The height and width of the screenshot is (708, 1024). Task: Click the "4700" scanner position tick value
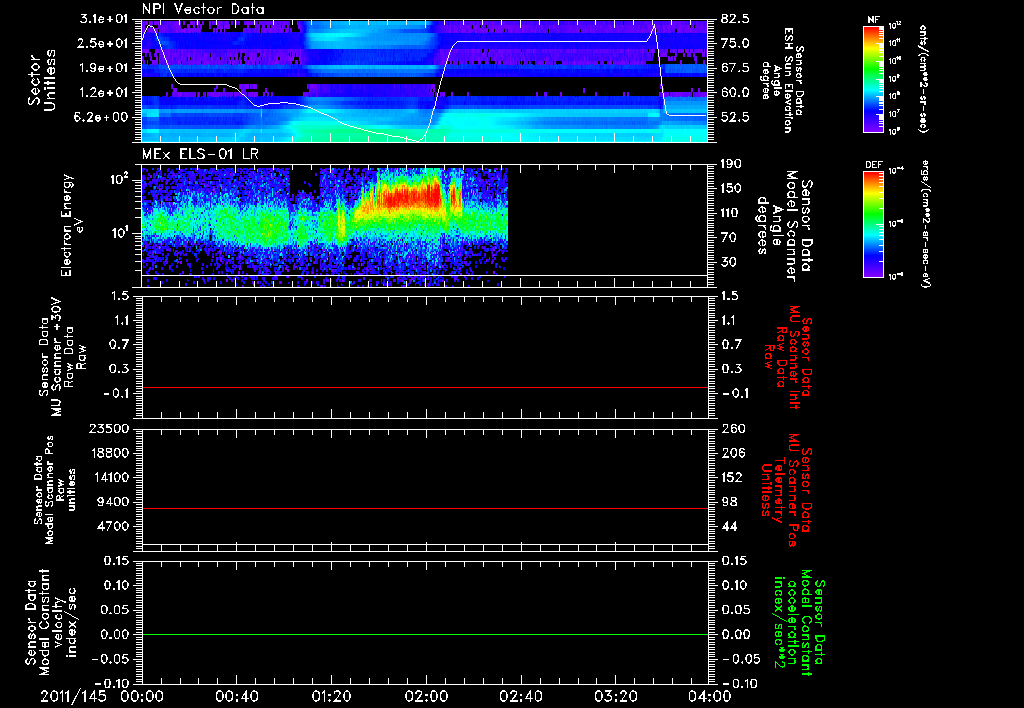[x=114, y=526]
